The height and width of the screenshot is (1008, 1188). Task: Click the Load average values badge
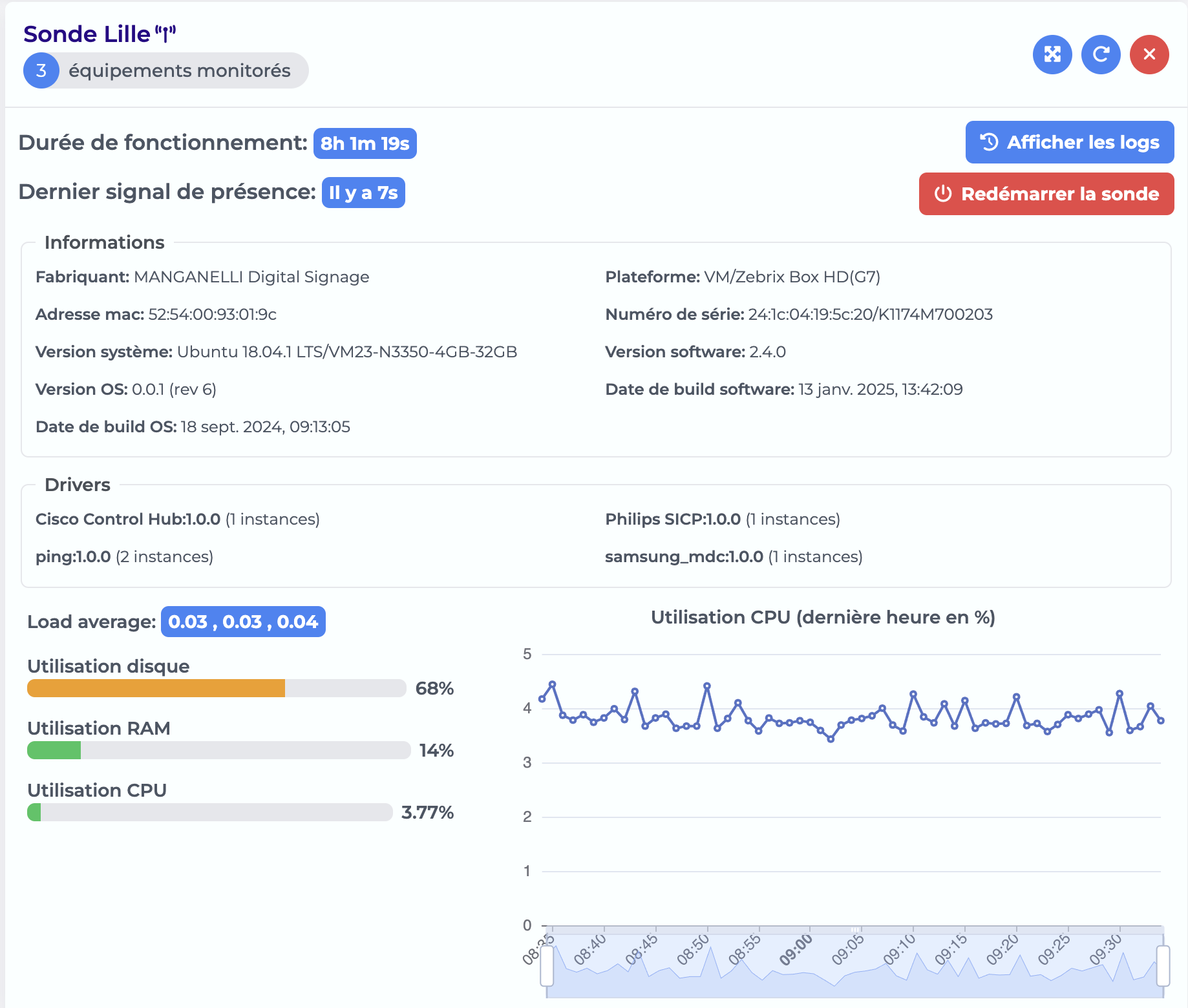[x=243, y=622]
